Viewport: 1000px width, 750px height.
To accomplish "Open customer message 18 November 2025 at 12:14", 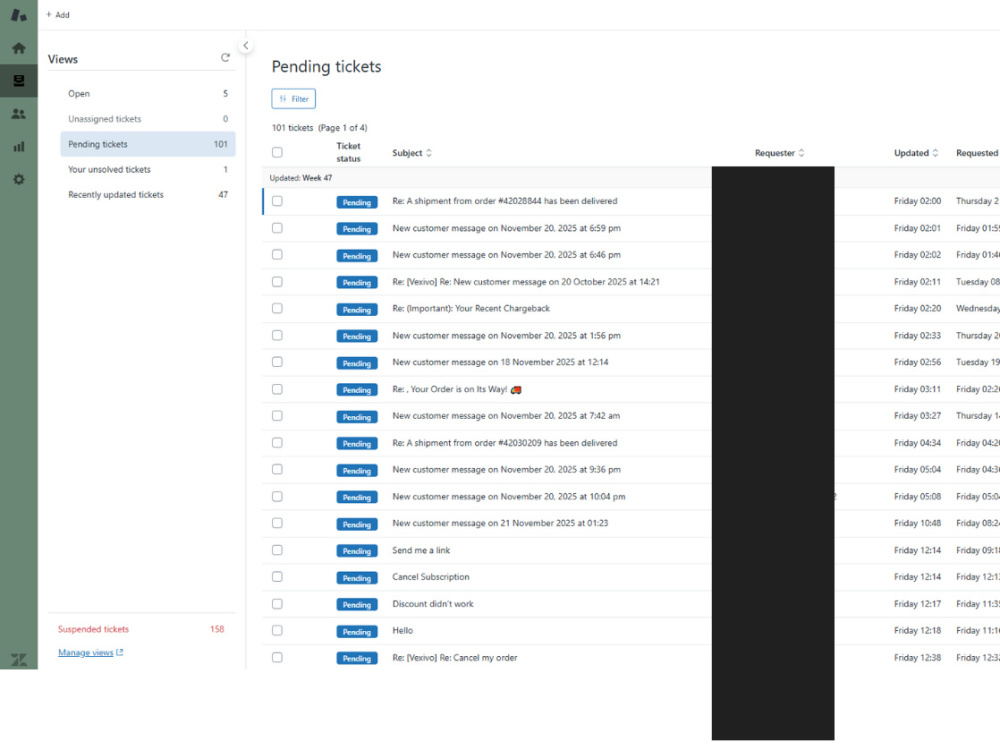I will click(500, 362).
